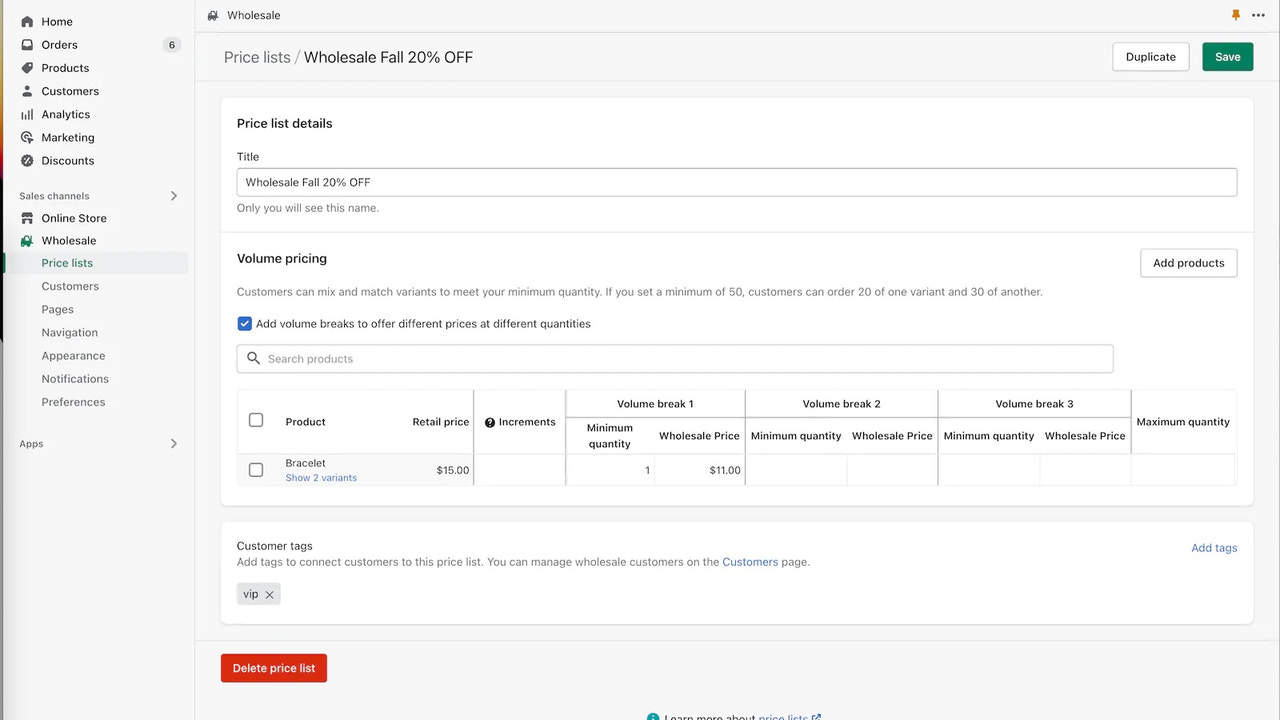Viewport: 1280px width, 720px height.
Task: Click the Products tag icon
Action: pyautogui.click(x=27, y=68)
